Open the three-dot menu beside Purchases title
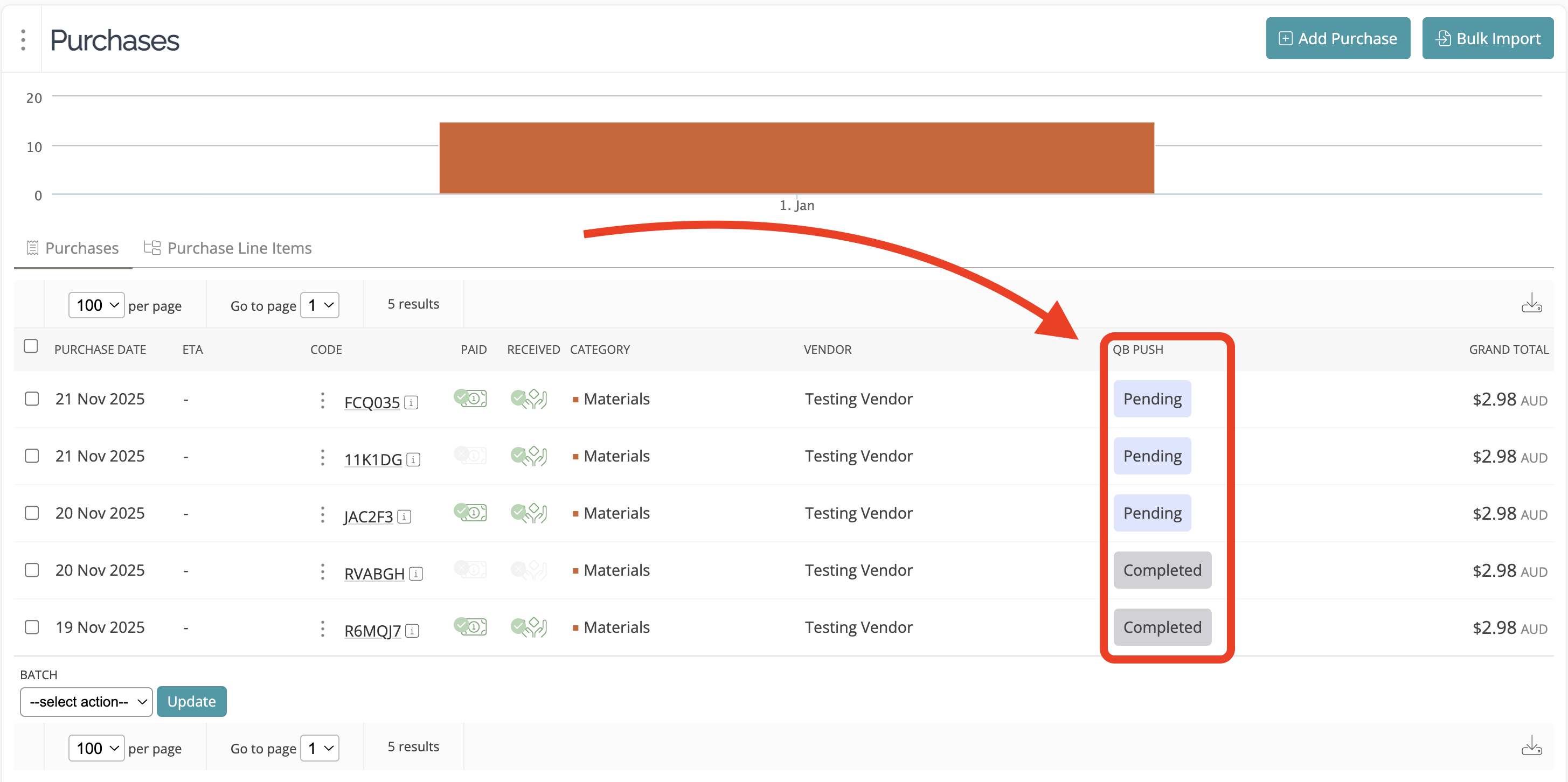This screenshot has height=782, width=1568. point(23,40)
